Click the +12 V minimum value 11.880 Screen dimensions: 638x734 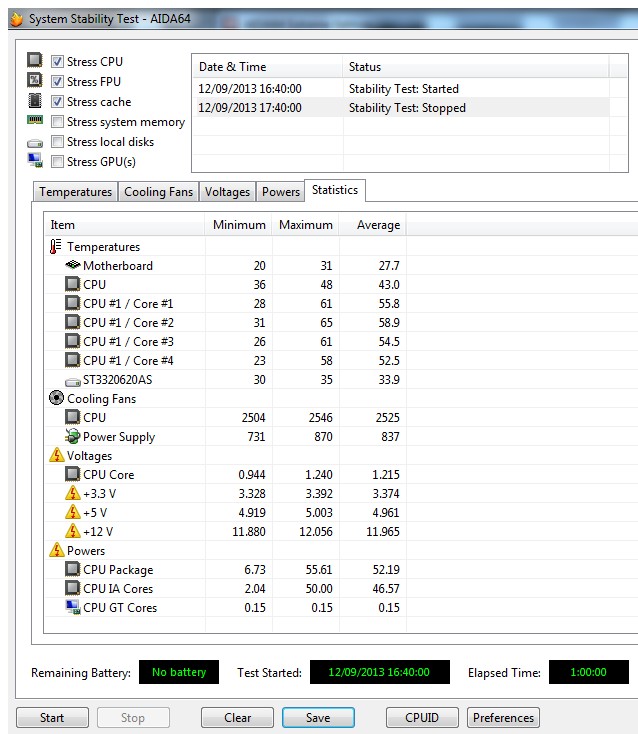click(249, 532)
